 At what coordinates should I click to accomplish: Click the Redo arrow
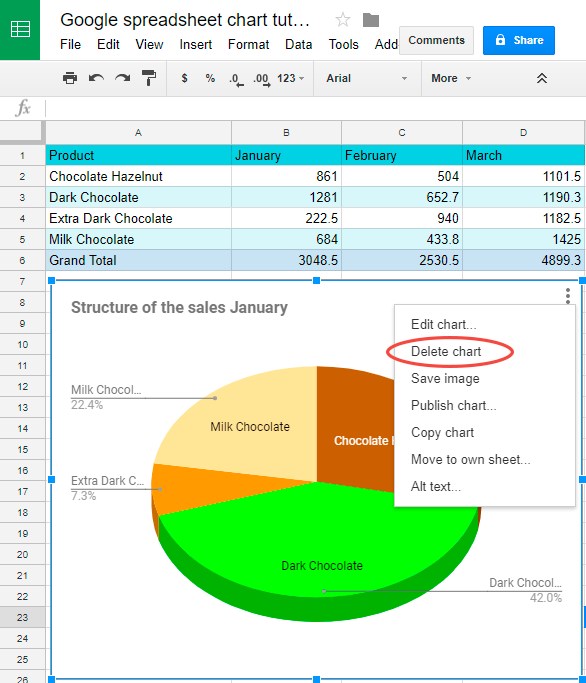(x=122, y=78)
